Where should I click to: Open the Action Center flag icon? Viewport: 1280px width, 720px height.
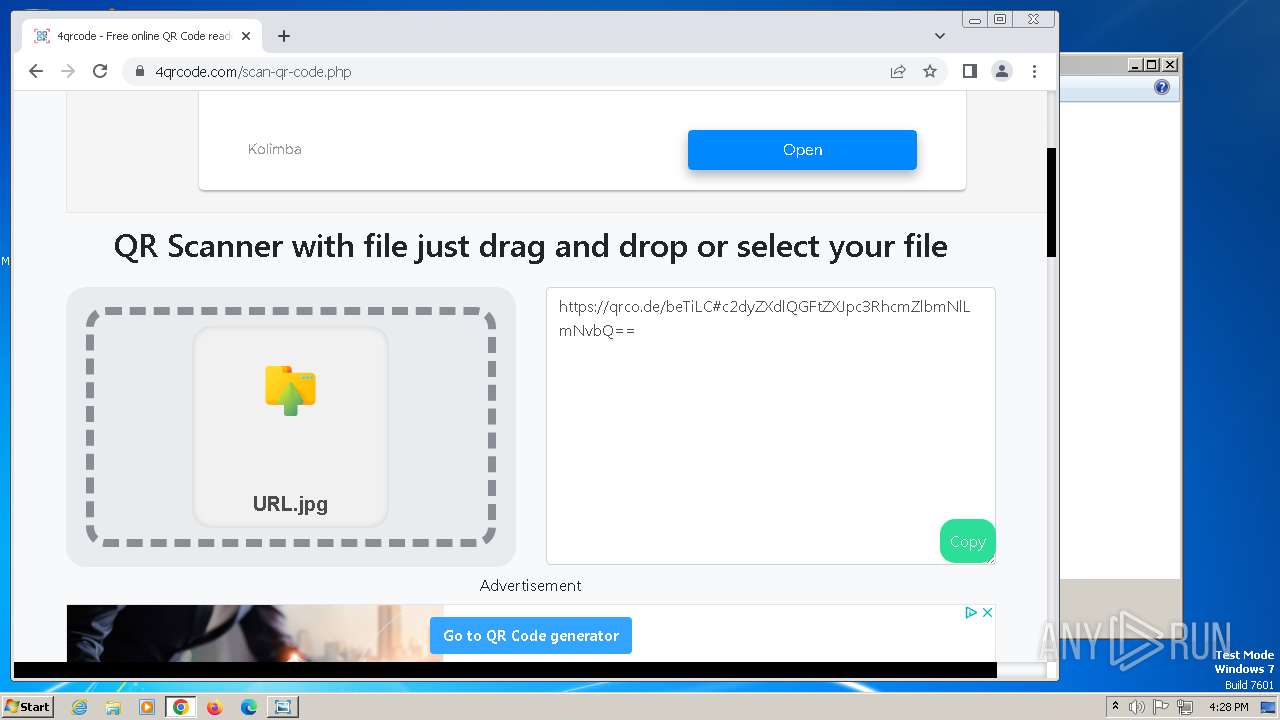(1161, 707)
